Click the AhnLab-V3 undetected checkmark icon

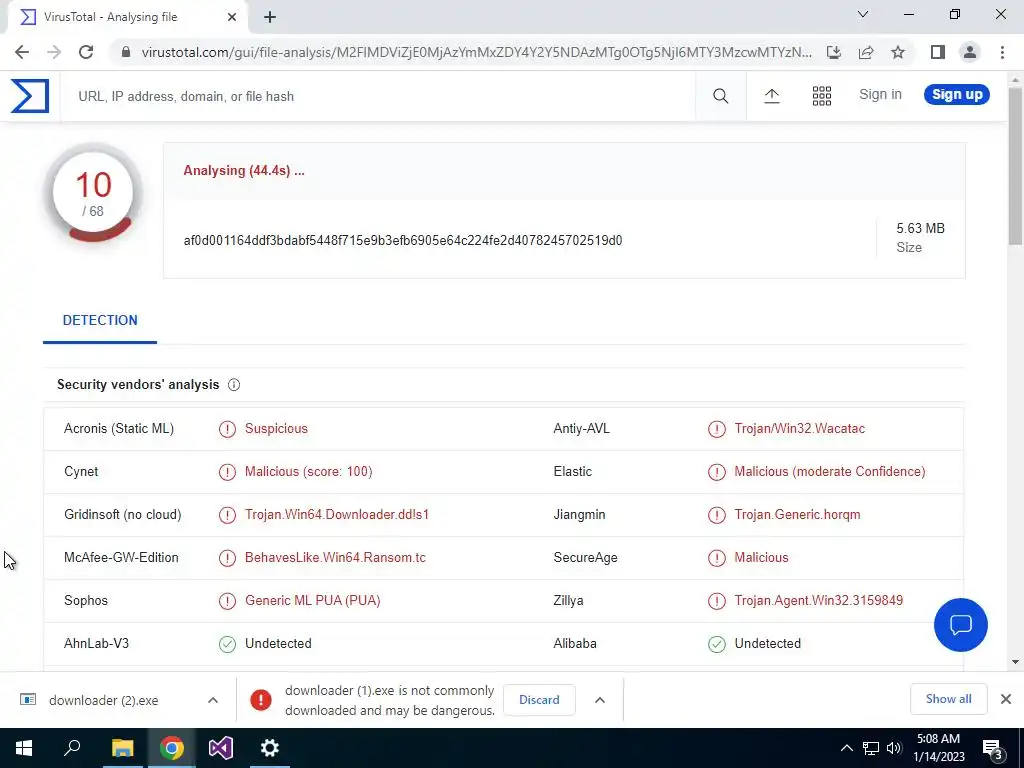[x=227, y=644]
